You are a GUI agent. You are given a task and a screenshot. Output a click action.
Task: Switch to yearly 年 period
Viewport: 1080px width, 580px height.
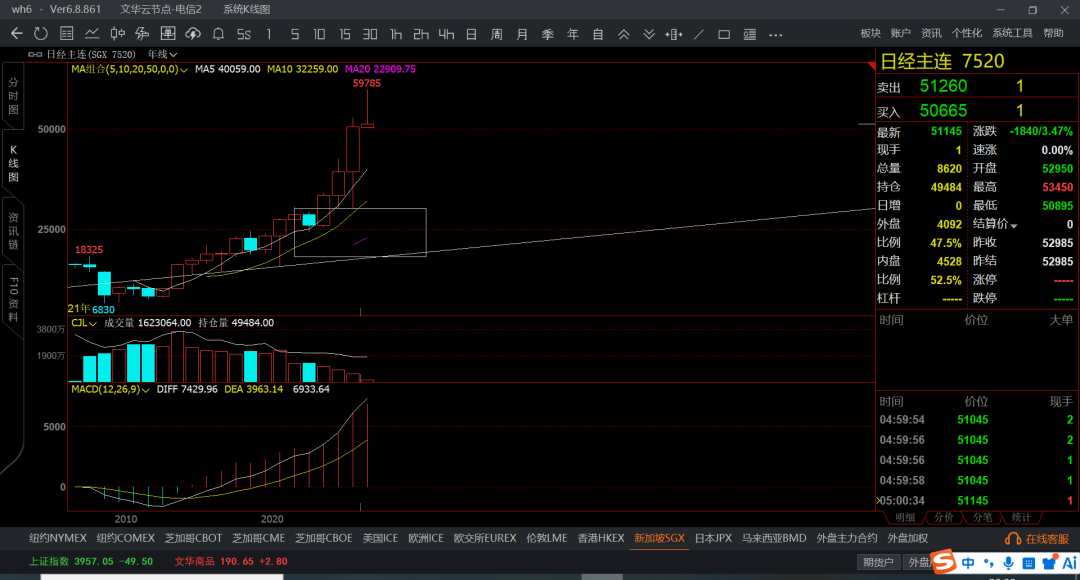click(572, 34)
